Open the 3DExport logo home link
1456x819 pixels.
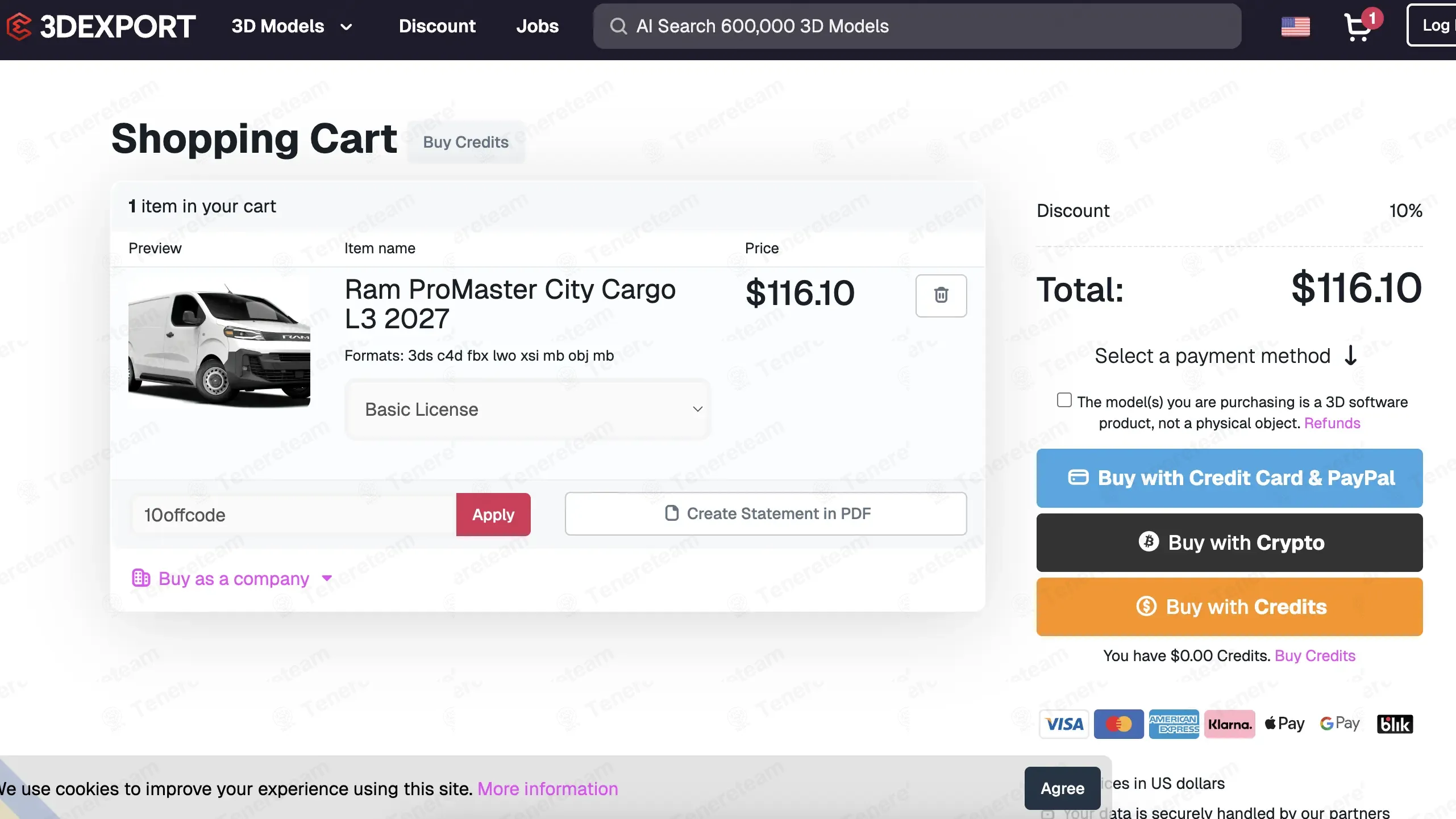(x=101, y=26)
